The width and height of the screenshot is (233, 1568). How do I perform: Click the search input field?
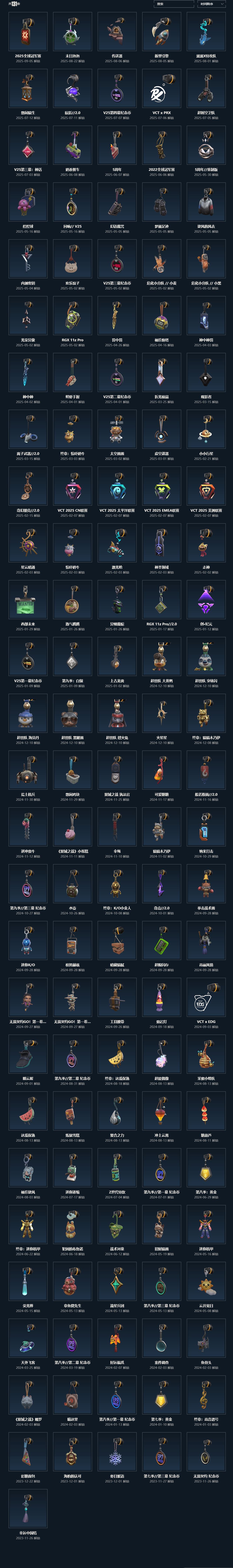(x=174, y=4)
